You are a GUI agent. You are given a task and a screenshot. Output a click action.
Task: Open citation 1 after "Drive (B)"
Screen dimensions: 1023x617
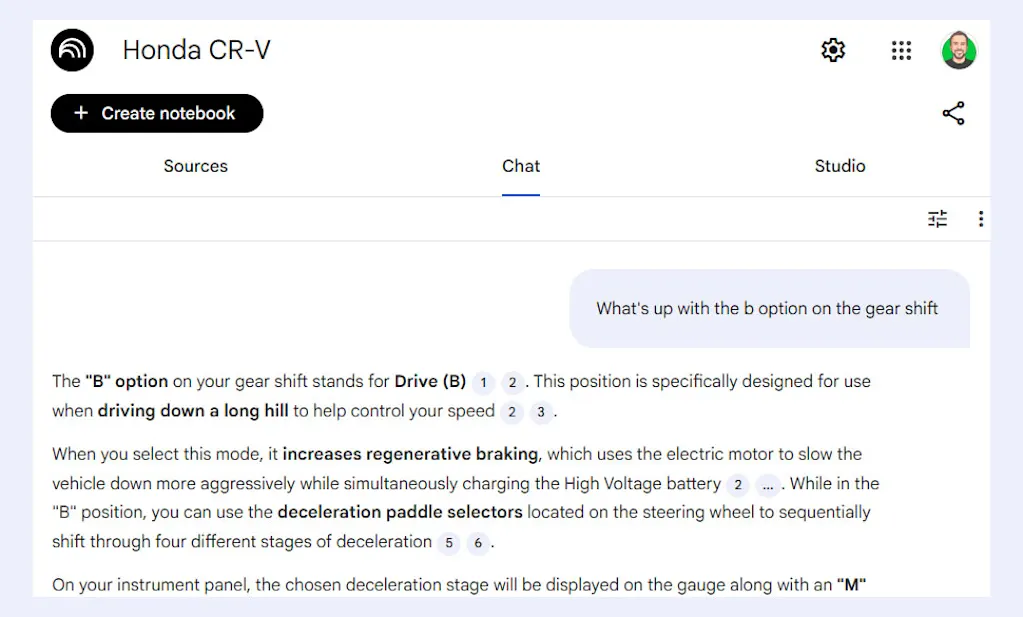tap(483, 382)
